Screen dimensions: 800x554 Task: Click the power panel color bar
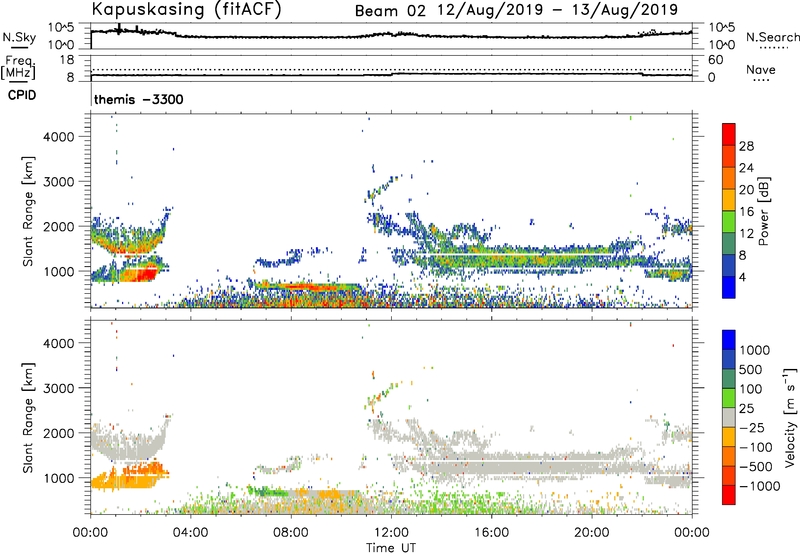coord(729,210)
